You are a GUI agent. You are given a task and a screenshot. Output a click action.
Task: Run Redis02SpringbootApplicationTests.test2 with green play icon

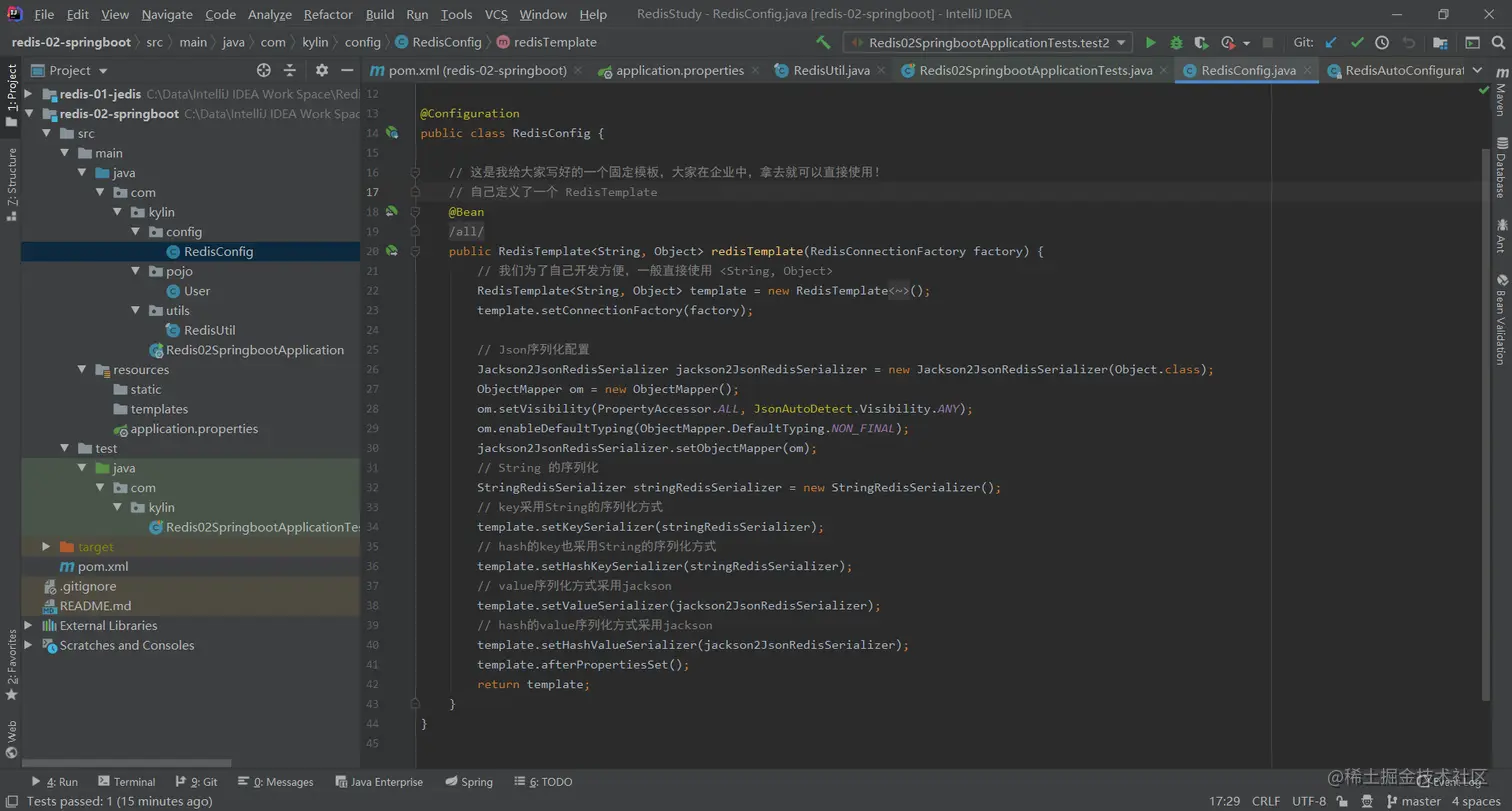click(1151, 43)
